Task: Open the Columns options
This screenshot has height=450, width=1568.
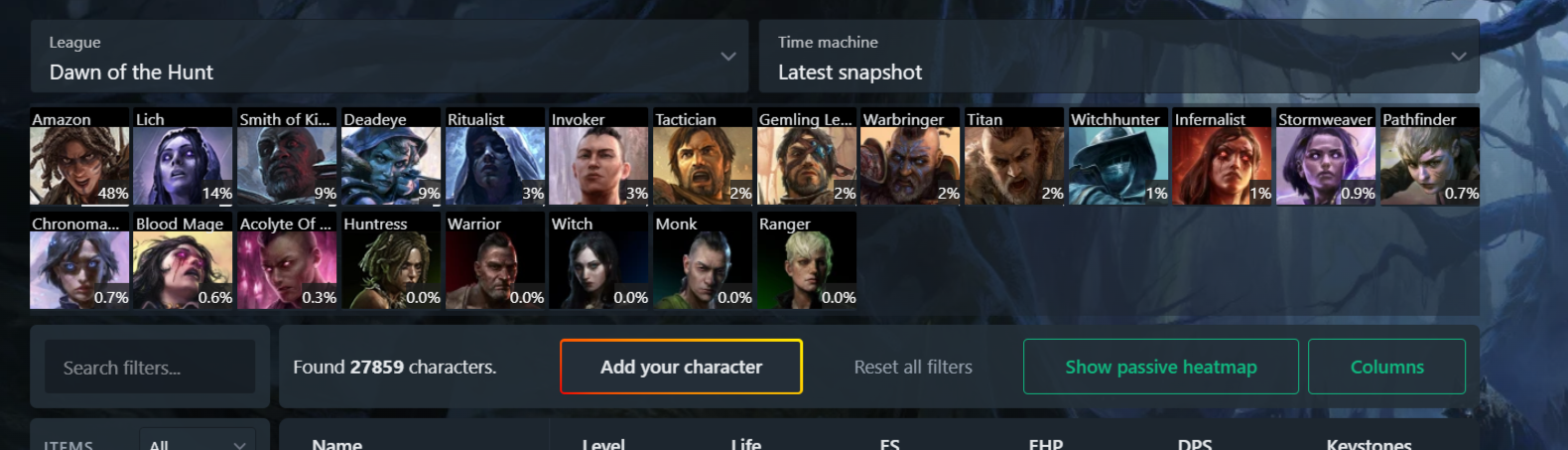Action: pos(1386,367)
